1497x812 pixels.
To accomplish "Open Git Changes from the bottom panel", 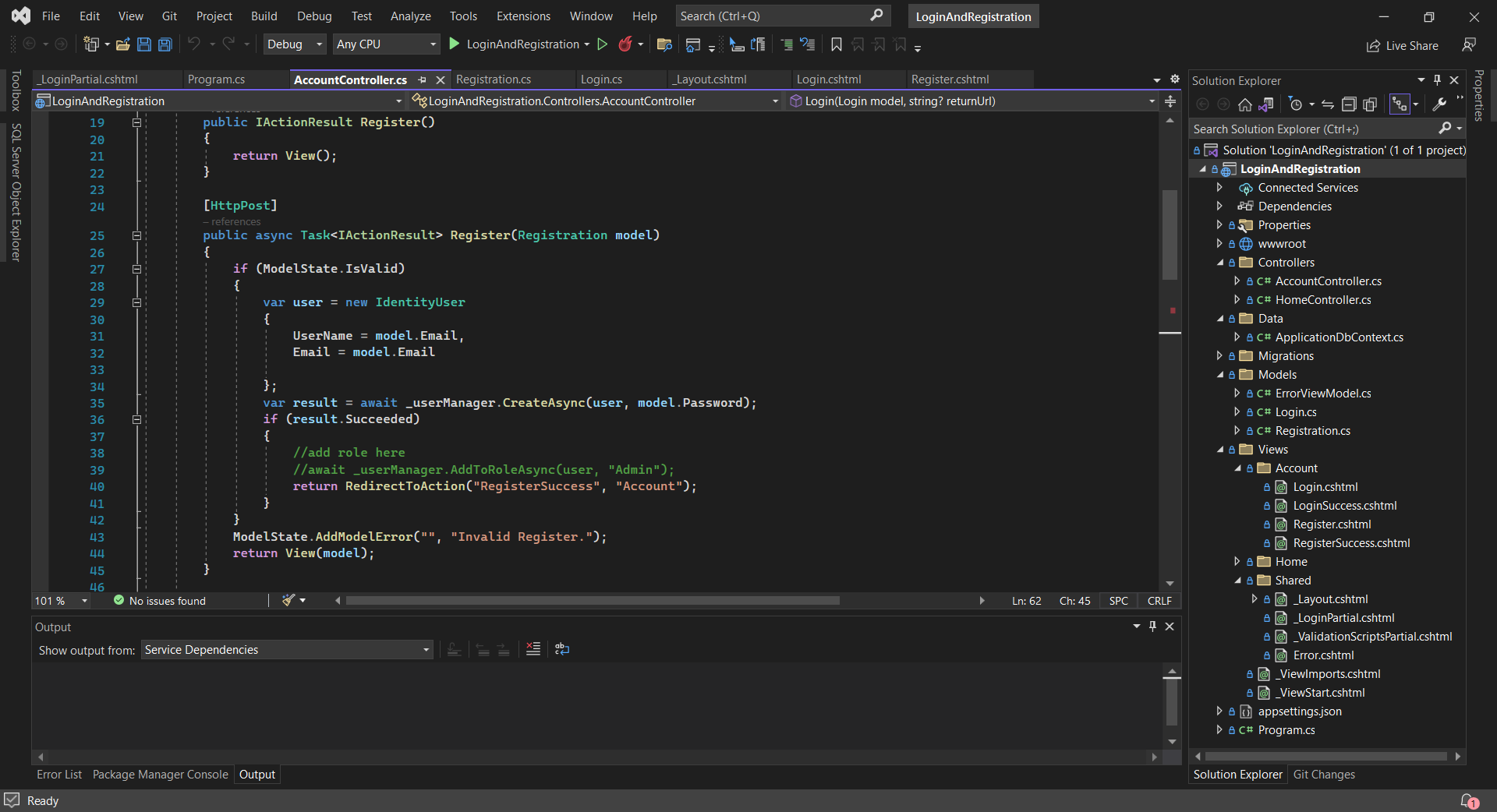I will [x=1325, y=775].
